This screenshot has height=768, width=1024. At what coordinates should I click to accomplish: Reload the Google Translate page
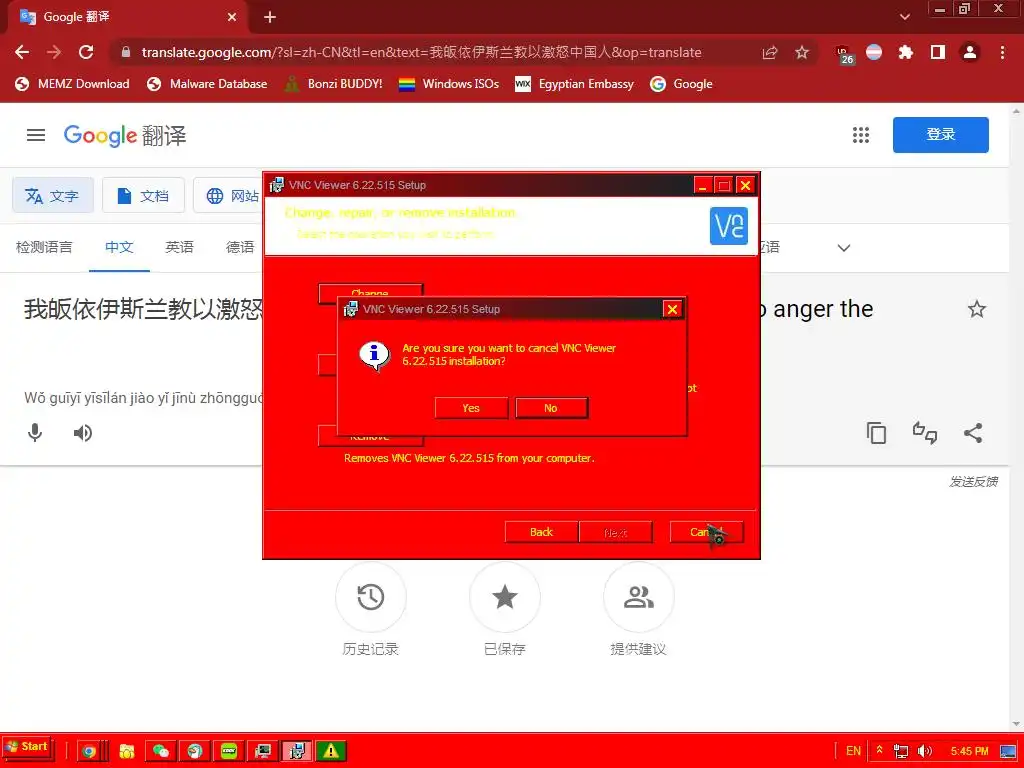point(86,52)
